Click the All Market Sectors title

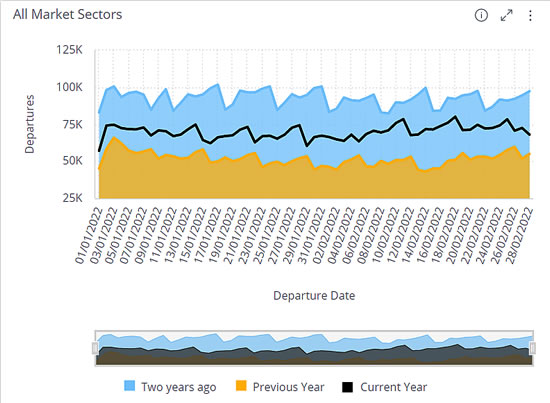coord(67,14)
